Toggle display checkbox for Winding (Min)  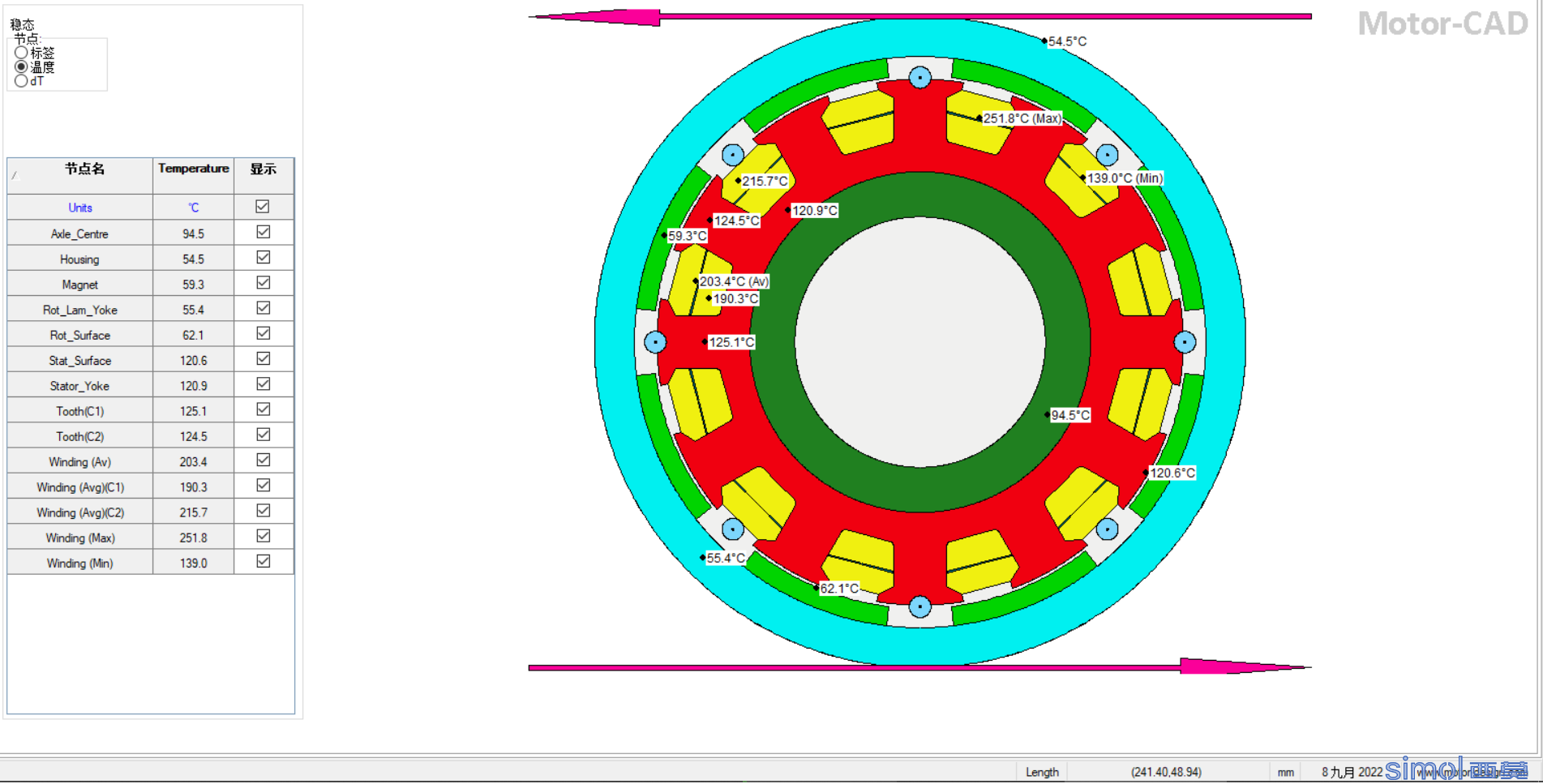(x=263, y=561)
